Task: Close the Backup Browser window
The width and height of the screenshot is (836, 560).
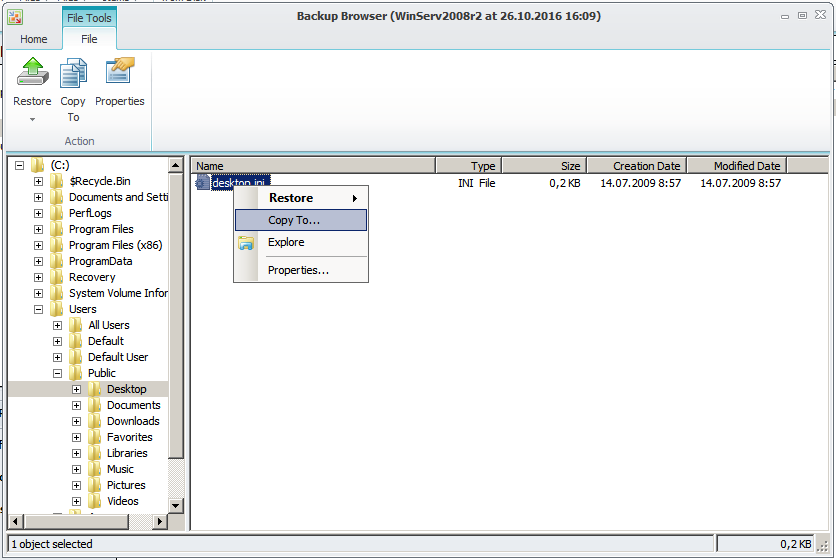Action: [821, 15]
